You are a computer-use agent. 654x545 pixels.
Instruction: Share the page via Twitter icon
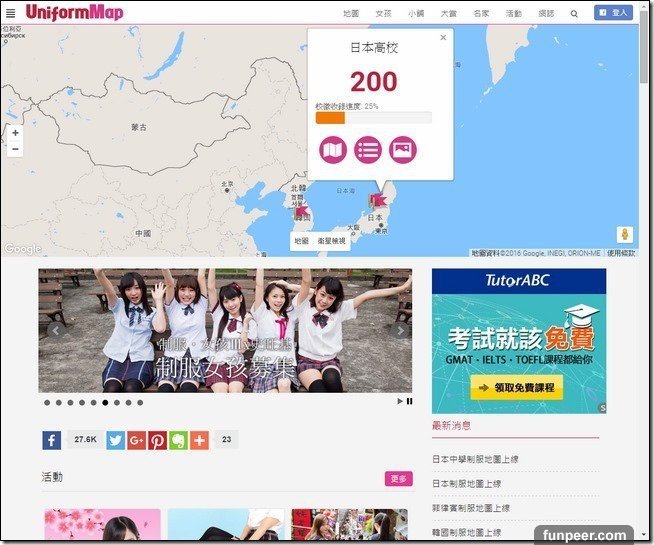click(115, 440)
